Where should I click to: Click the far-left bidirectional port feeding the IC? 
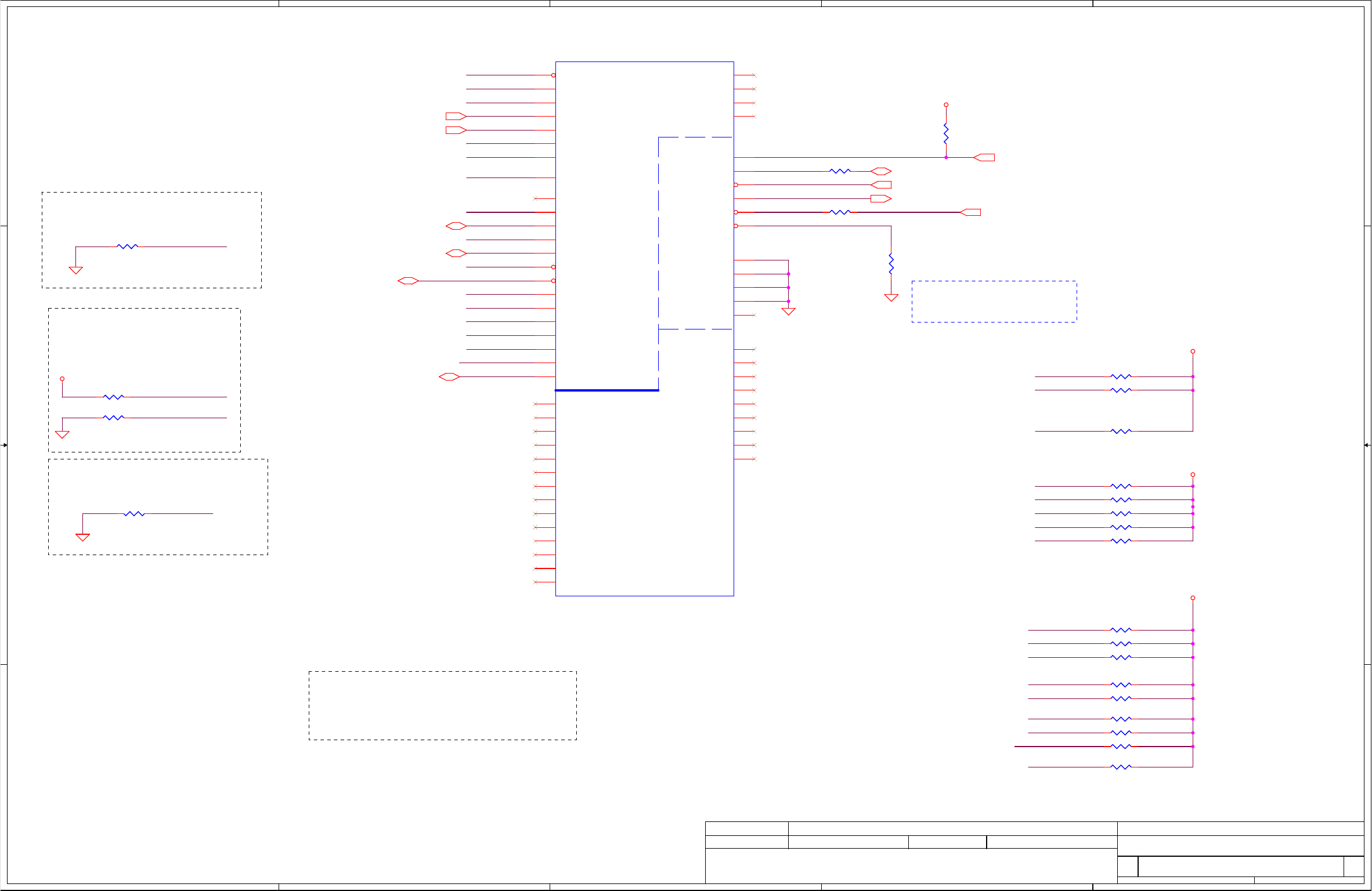click(x=408, y=281)
